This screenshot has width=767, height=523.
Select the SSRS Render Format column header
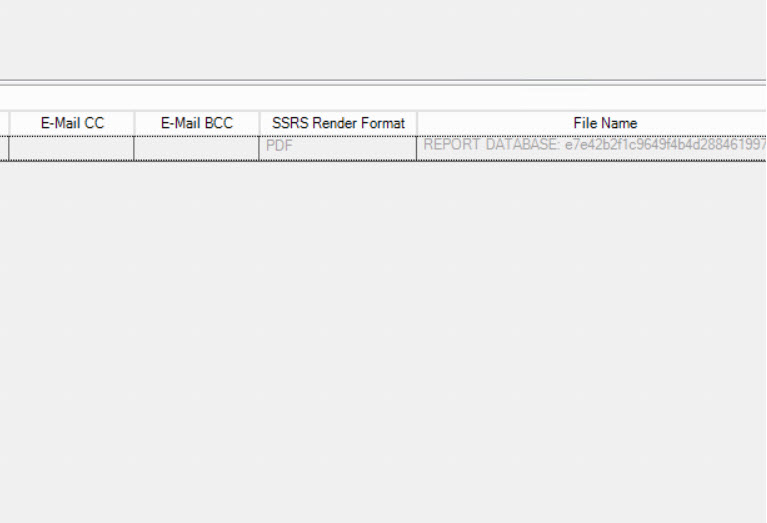tap(338, 123)
